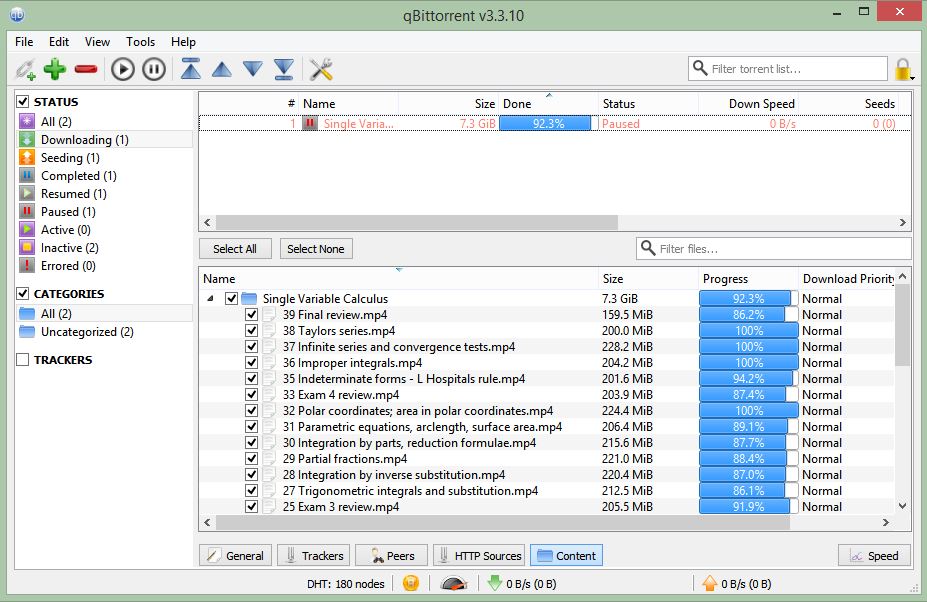Select Completed (1) status filter
Viewport: 927px width, 602px height.
(x=79, y=176)
